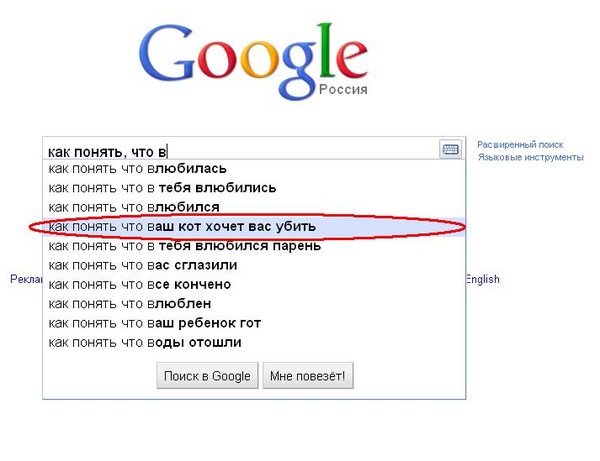
Task: Switch to the English version link
Action: click(x=482, y=280)
